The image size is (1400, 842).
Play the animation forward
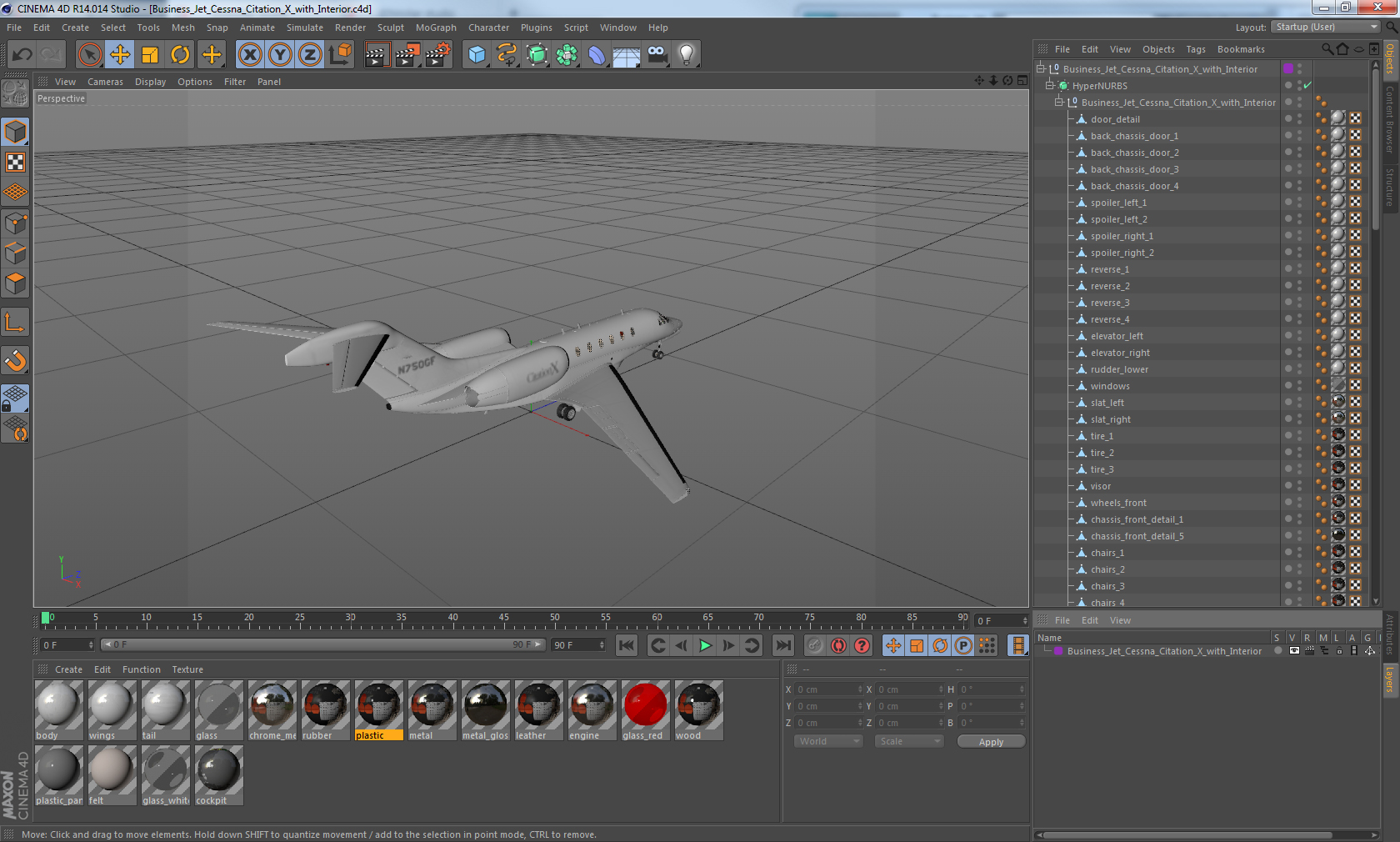click(x=705, y=645)
